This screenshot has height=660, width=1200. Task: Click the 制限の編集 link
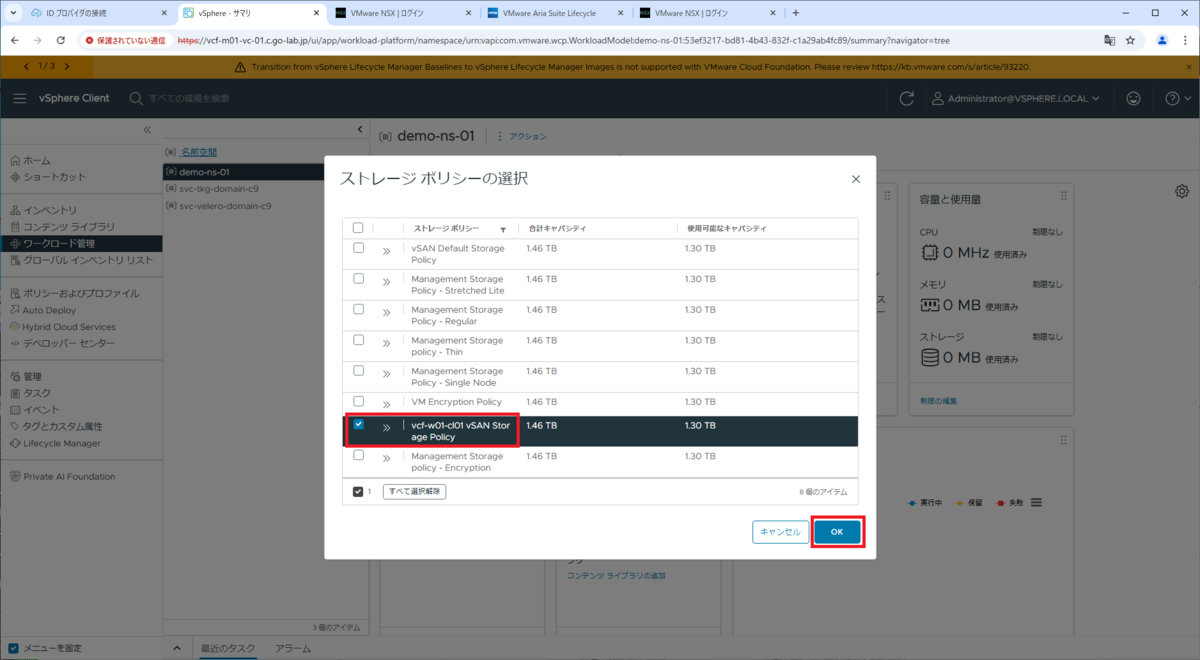[938, 401]
